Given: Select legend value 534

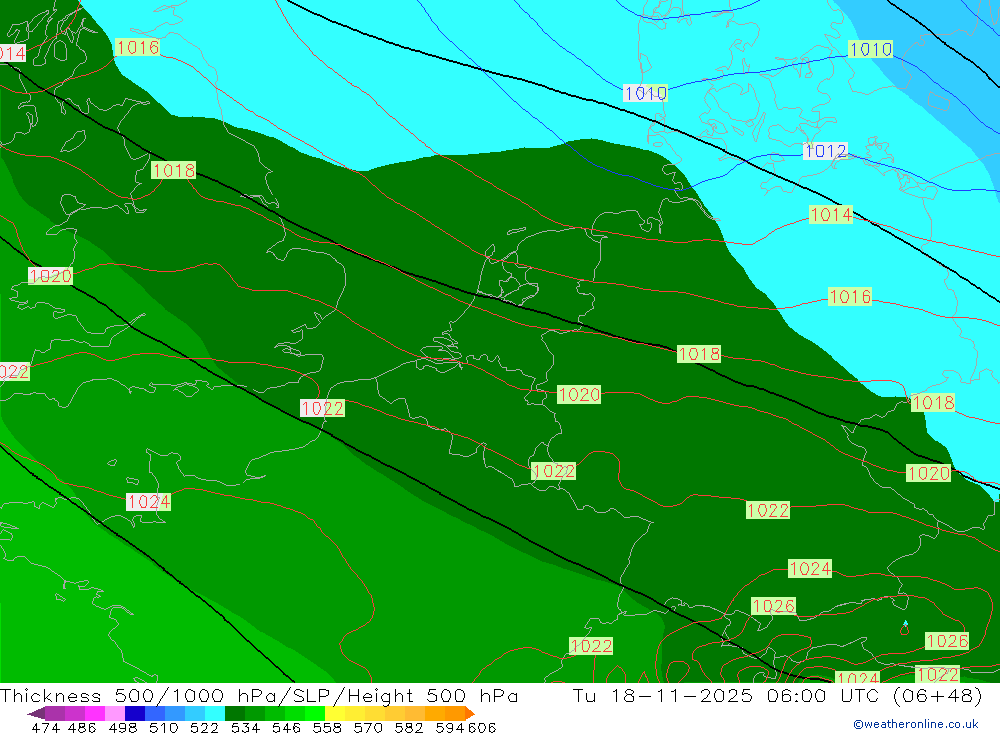Looking at the screenshot, I should [245, 727].
